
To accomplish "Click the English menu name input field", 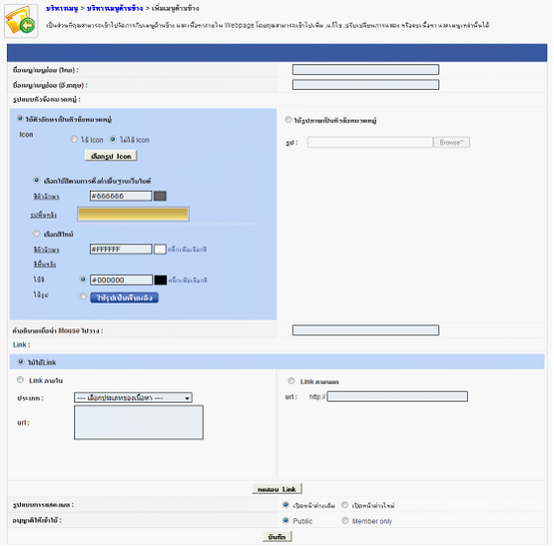I will point(365,84).
